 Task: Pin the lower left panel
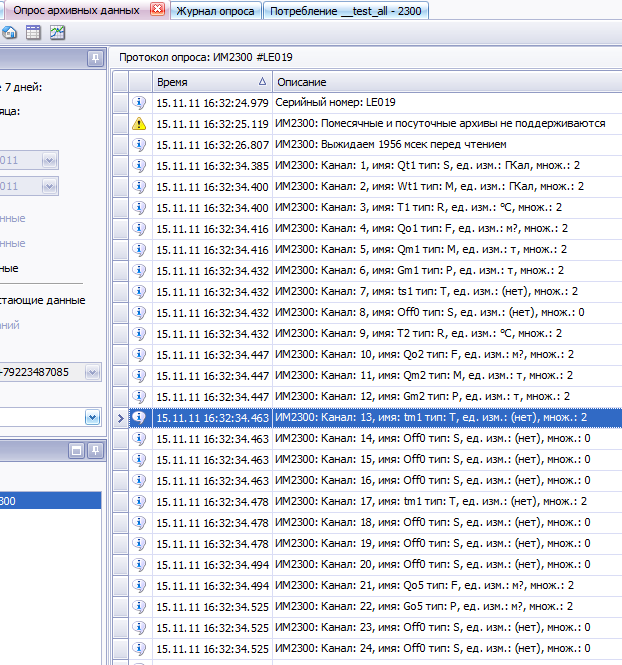(95, 450)
